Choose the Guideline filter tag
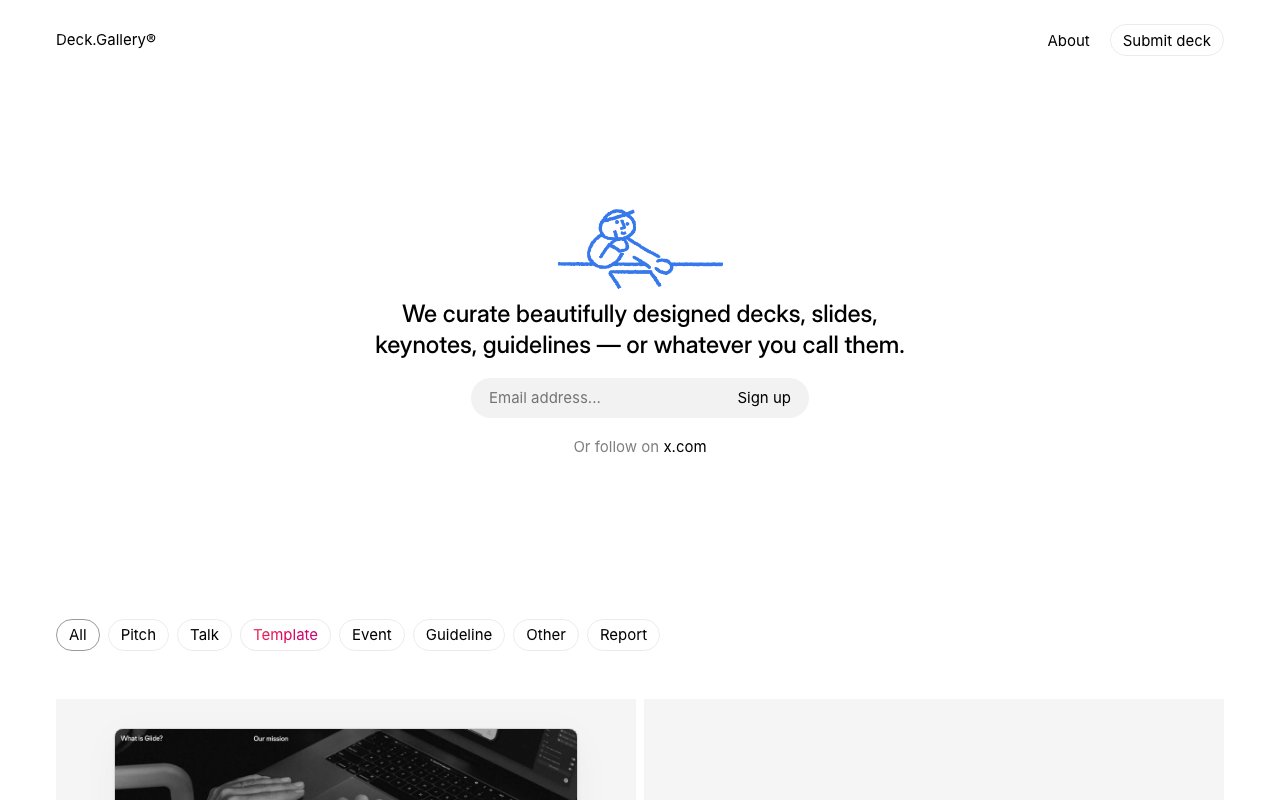The width and height of the screenshot is (1280, 800). point(459,635)
